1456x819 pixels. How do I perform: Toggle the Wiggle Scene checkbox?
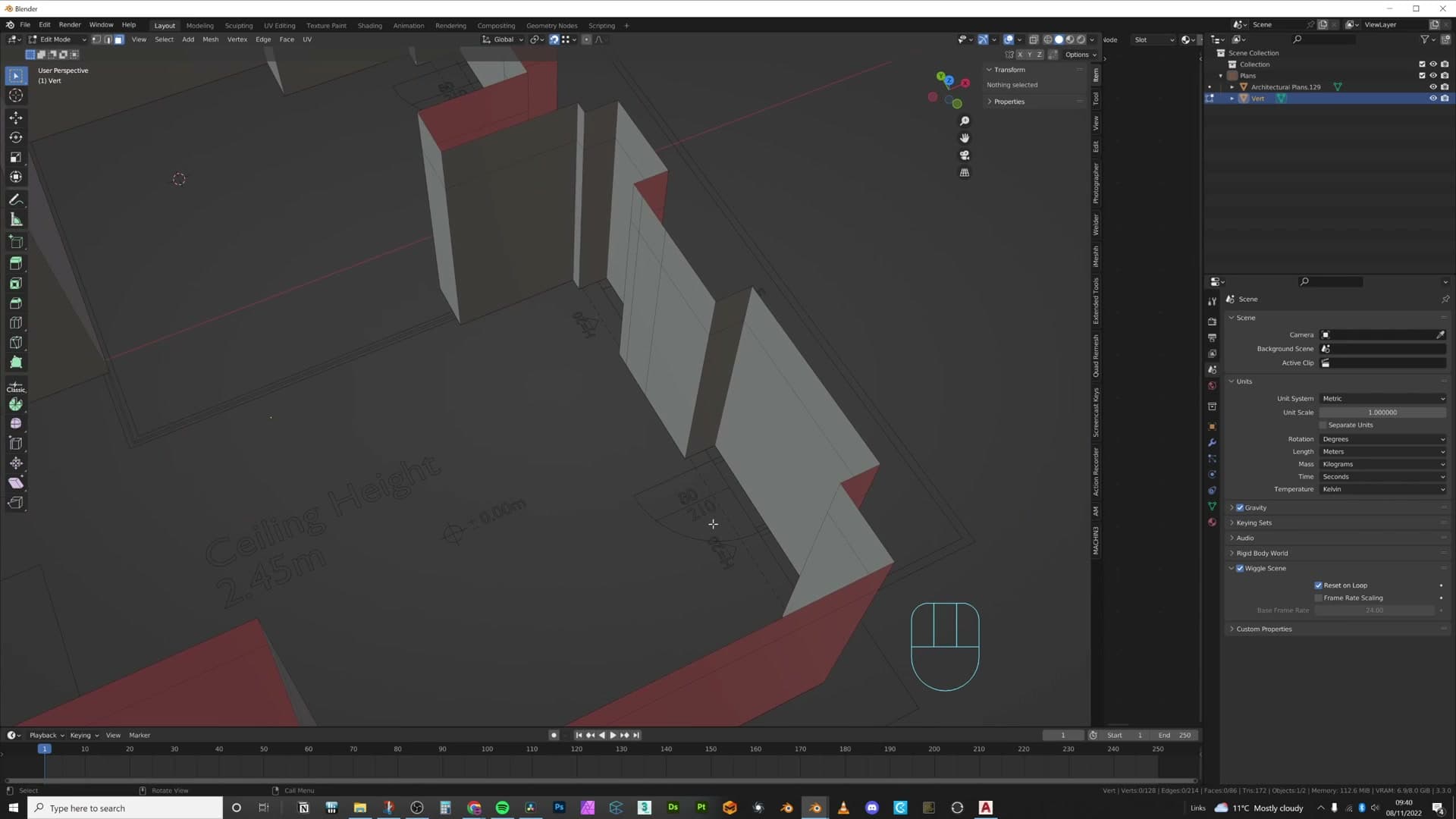(1240, 569)
